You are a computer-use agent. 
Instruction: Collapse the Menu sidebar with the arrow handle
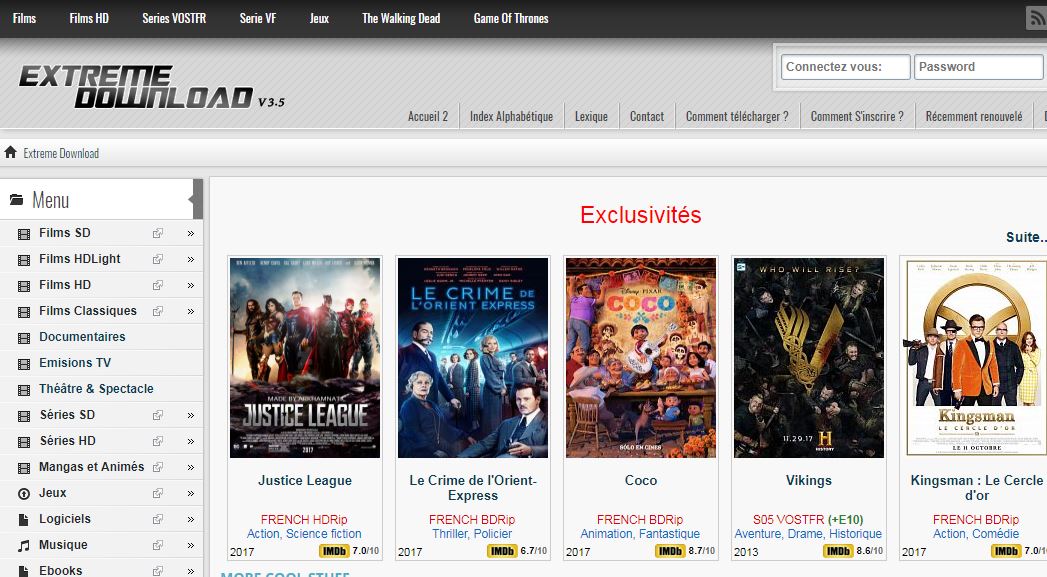(x=197, y=199)
